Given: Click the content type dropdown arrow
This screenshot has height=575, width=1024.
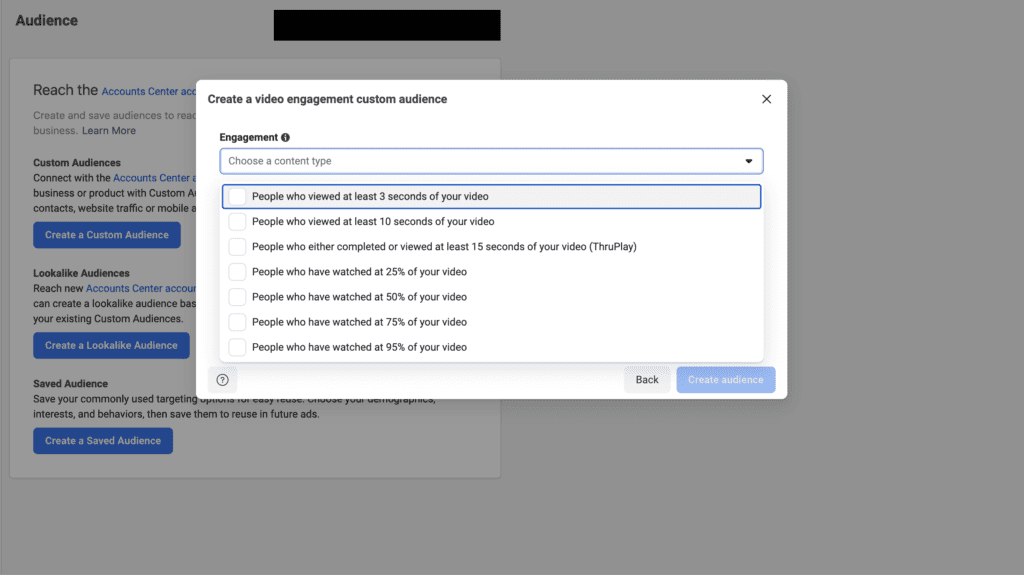Looking at the screenshot, I should pos(748,161).
